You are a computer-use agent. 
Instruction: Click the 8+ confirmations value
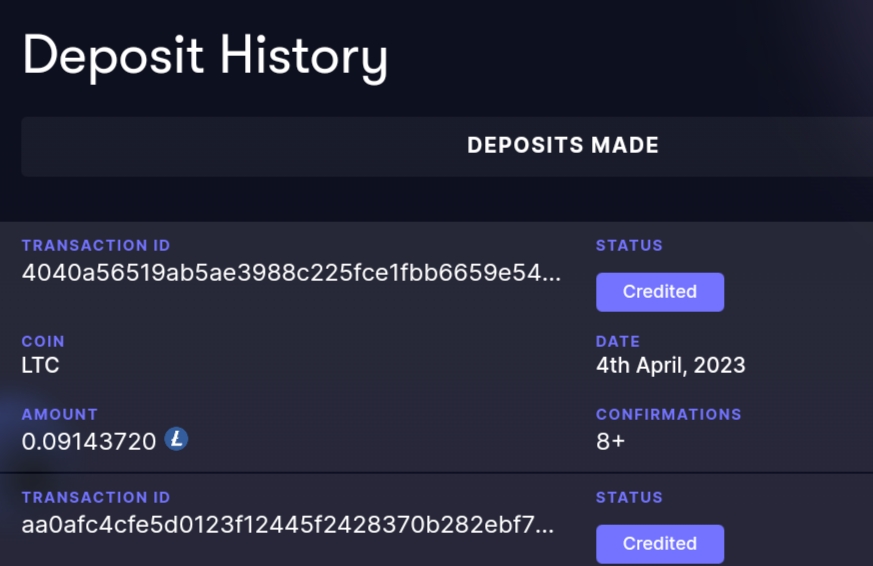(x=610, y=442)
